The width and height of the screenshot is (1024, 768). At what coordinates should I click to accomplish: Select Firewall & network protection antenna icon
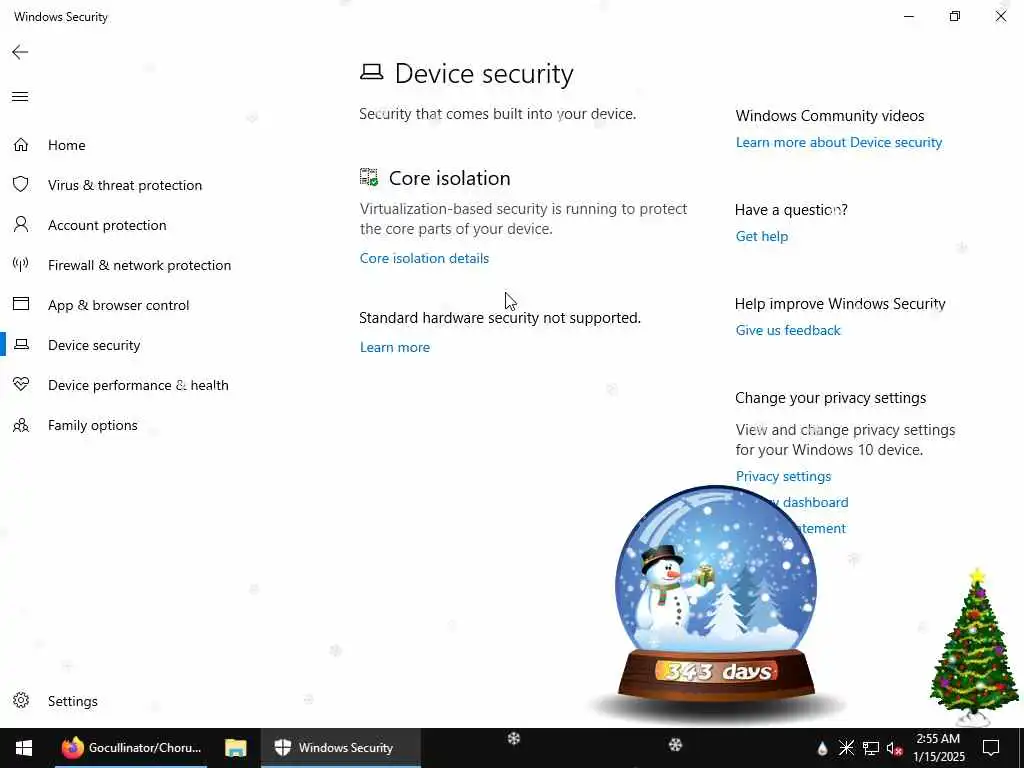(21, 264)
